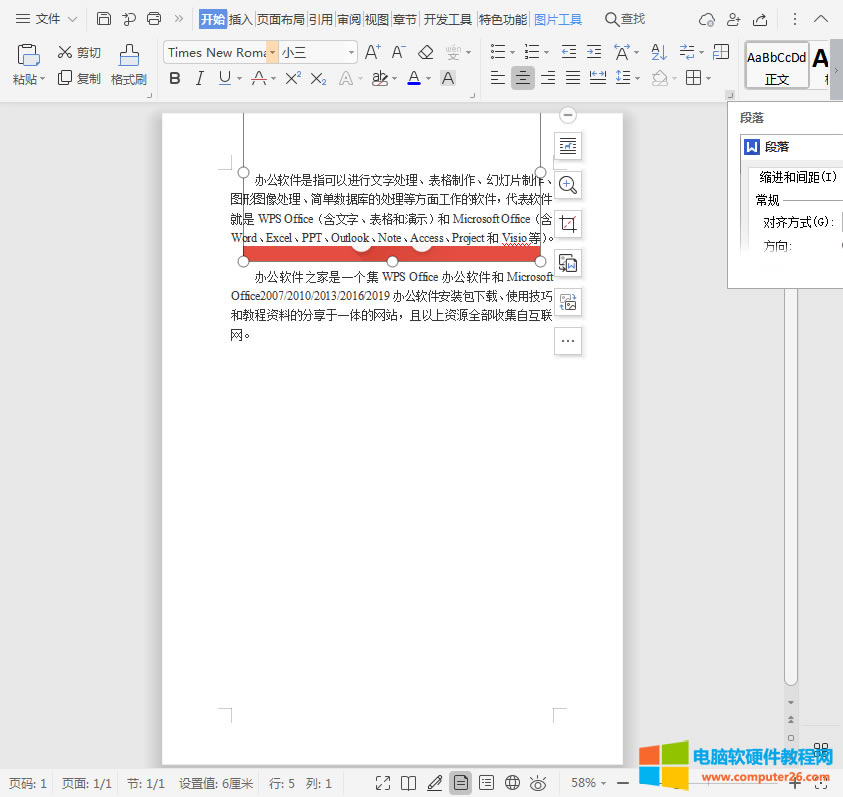Open the font name dropdown

pyautogui.click(x=216, y=52)
